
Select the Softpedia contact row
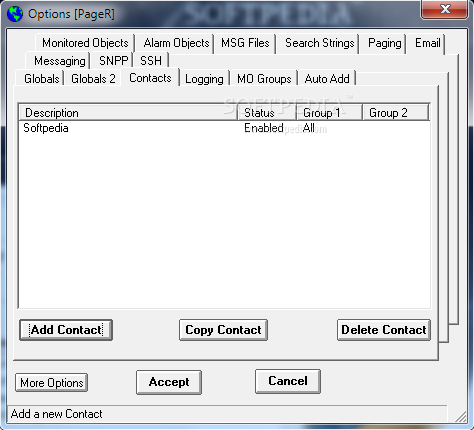(224, 128)
